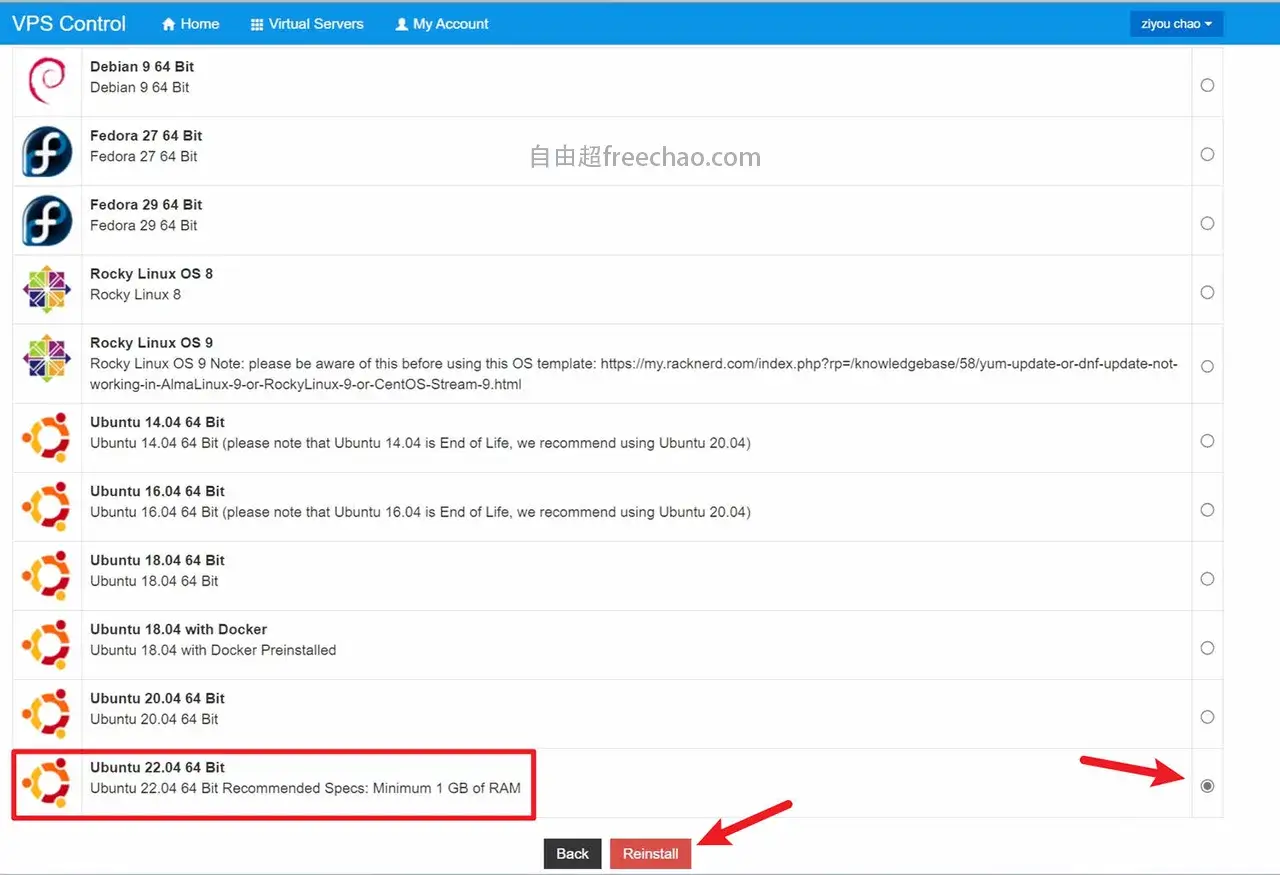Click the Rocky Linux OS 9 knowledgebase note
Screen dimensions: 1280x875
634,374
